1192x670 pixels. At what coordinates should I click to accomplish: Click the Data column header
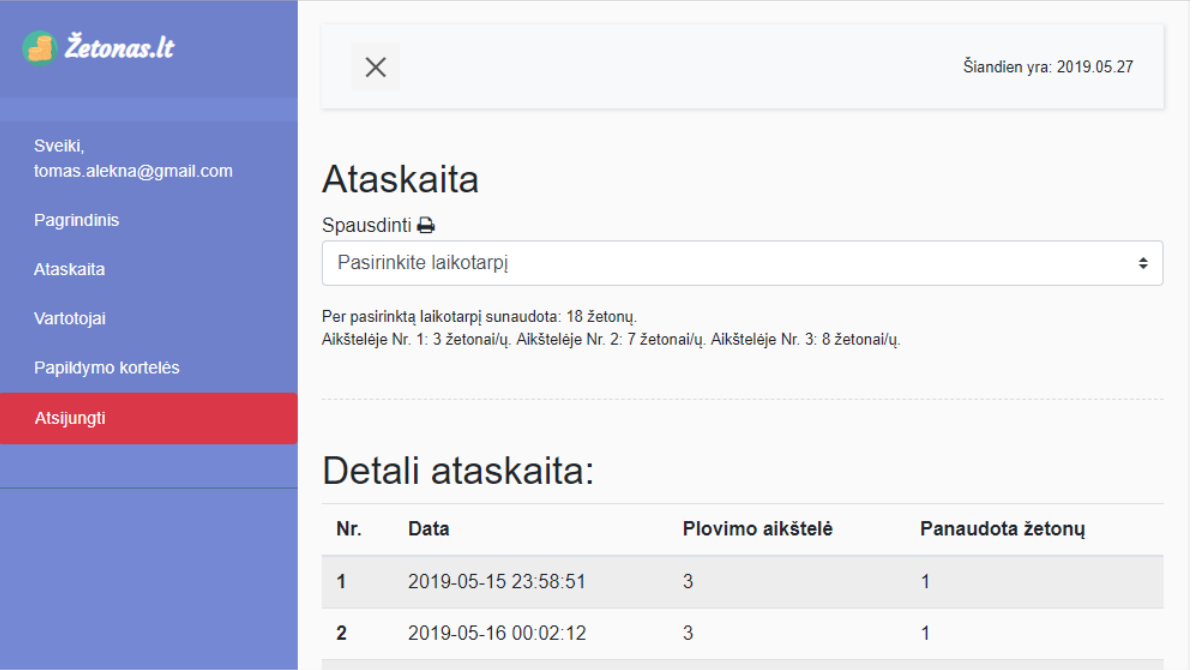(429, 529)
